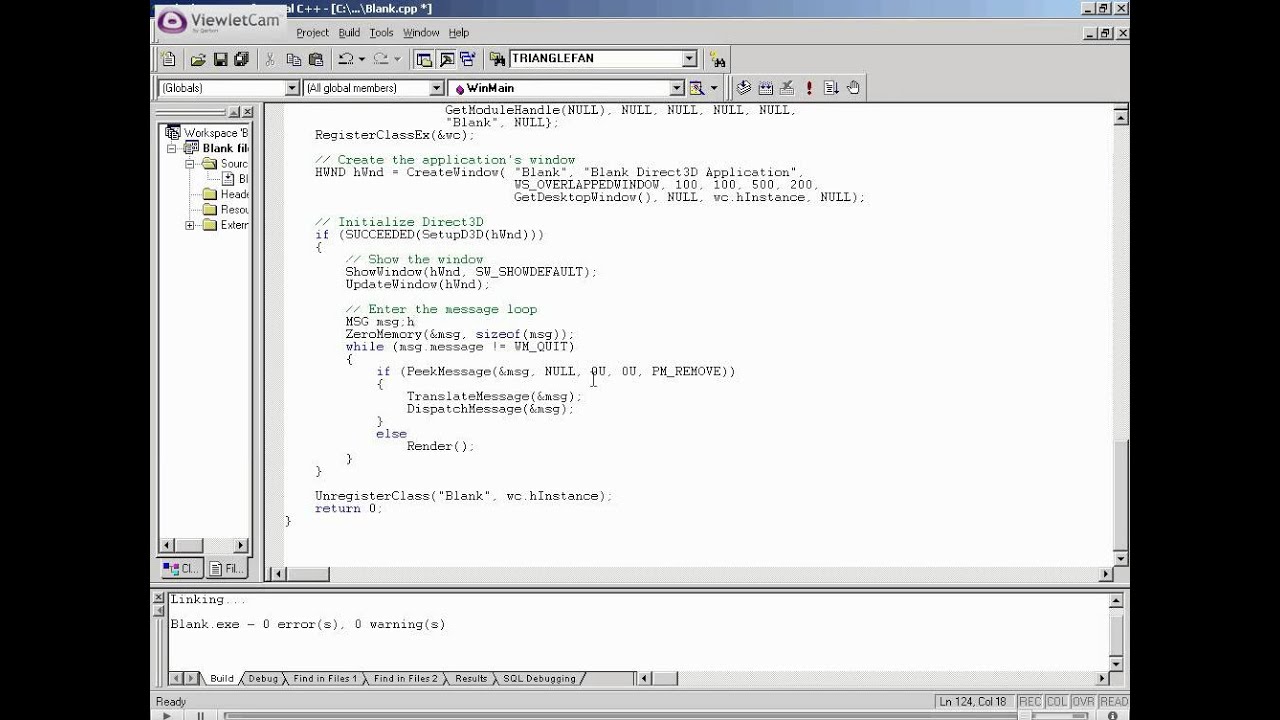Click the Save All icon
This screenshot has height=720, width=1280.
(241, 59)
